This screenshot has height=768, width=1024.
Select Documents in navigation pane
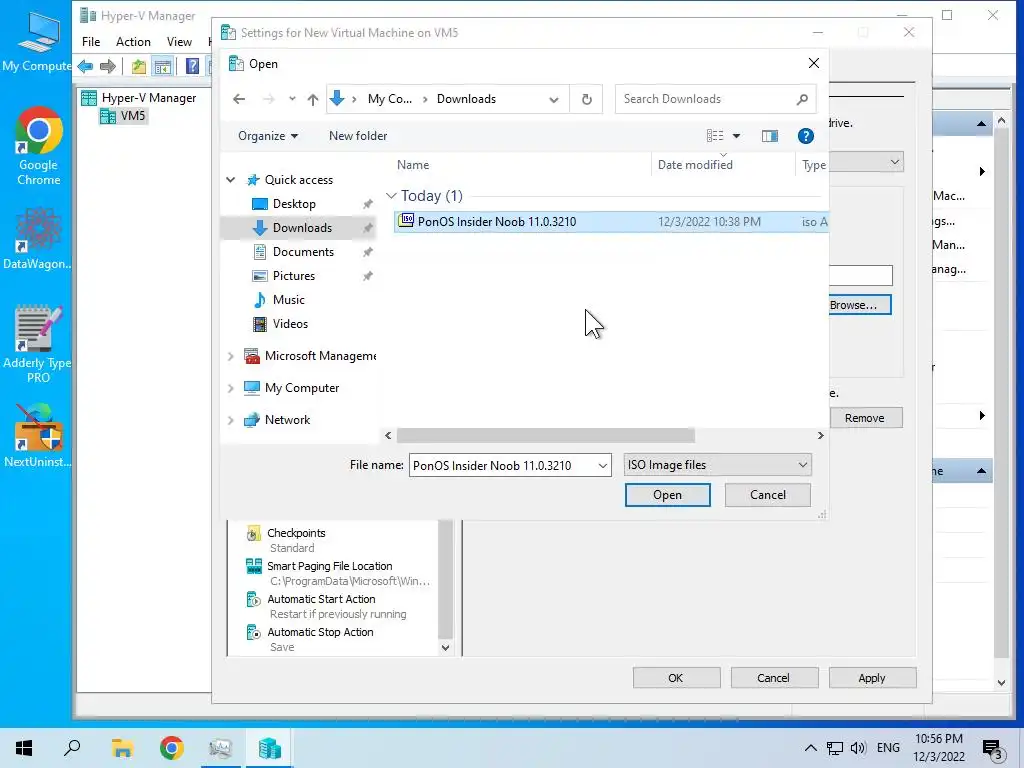pyautogui.click(x=303, y=252)
